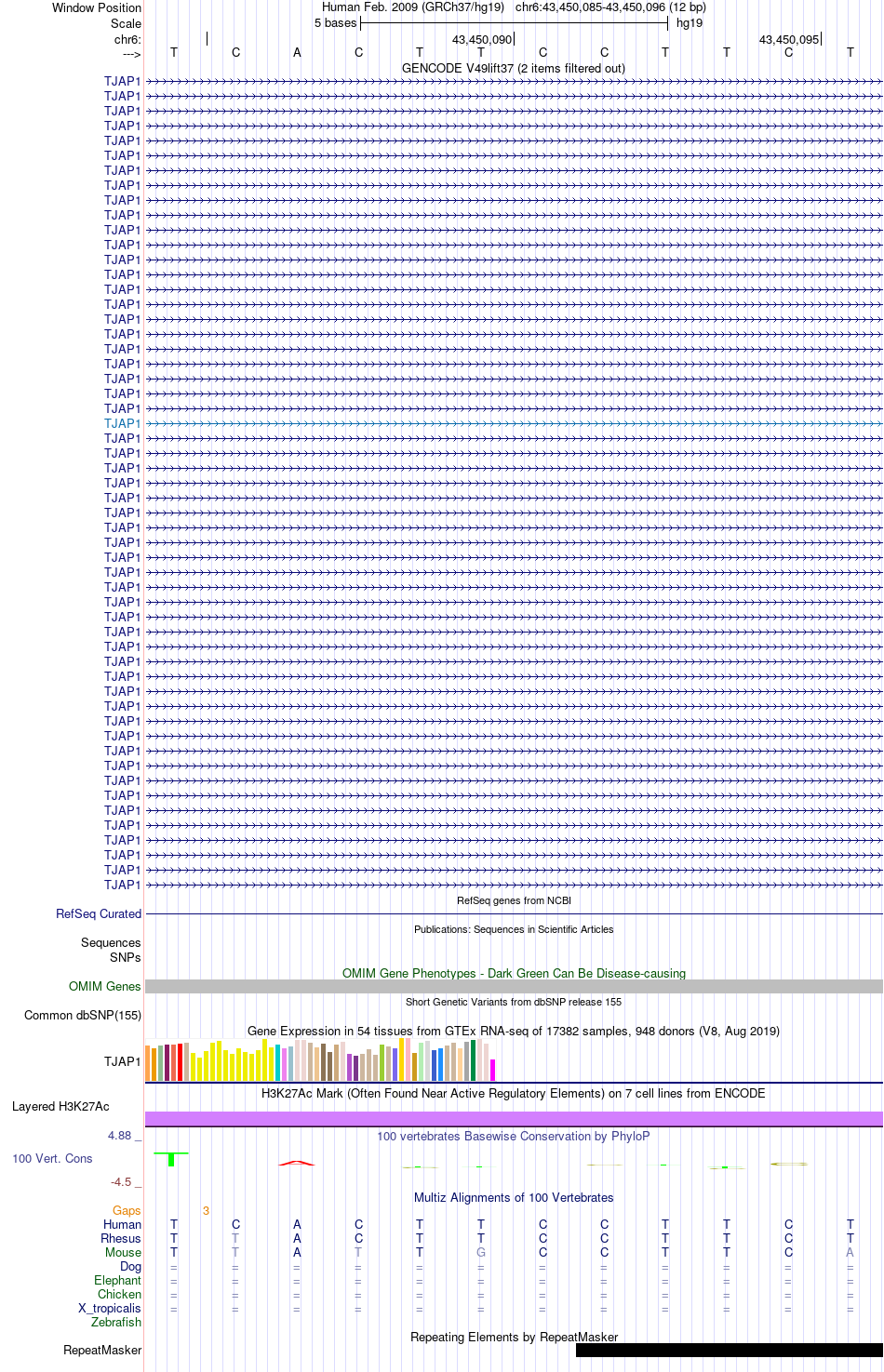Click TJAP1 label beside GTEx bar chart
The width and height of the screenshot is (884, 1372).
tap(123, 1061)
